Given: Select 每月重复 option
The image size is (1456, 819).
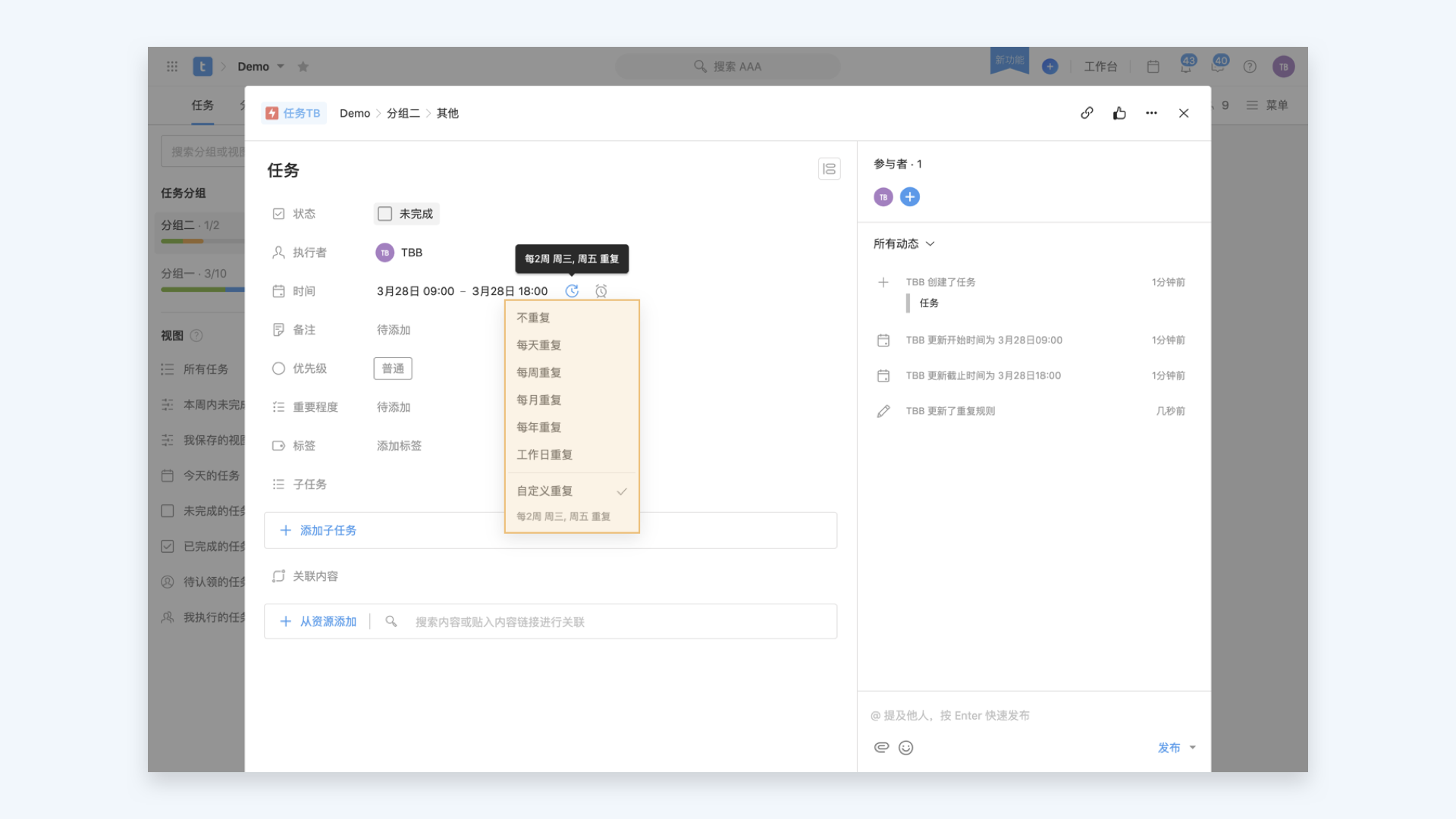Looking at the screenshot, I should [x=572, y=400].
